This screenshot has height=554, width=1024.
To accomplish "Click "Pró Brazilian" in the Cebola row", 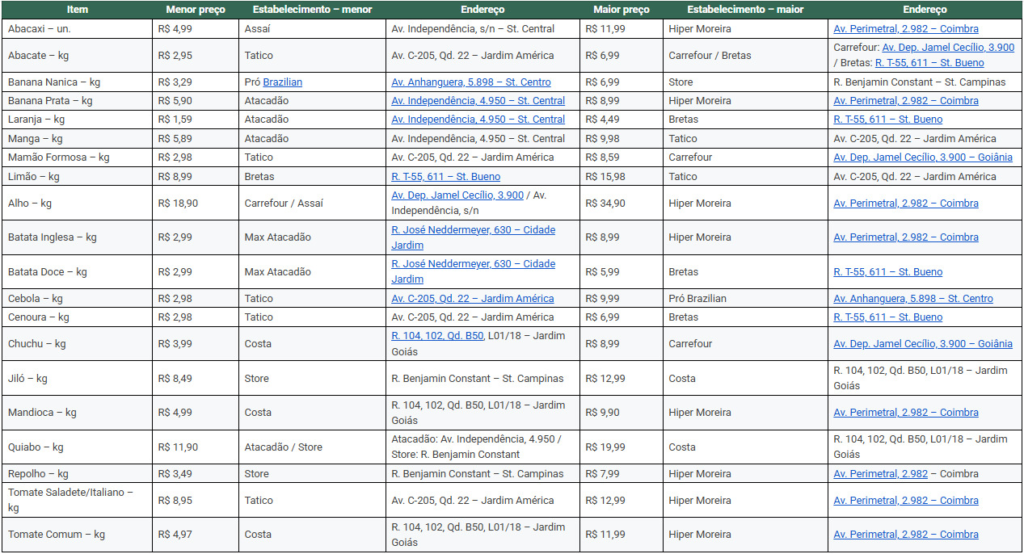I will [x=697, y=299].
